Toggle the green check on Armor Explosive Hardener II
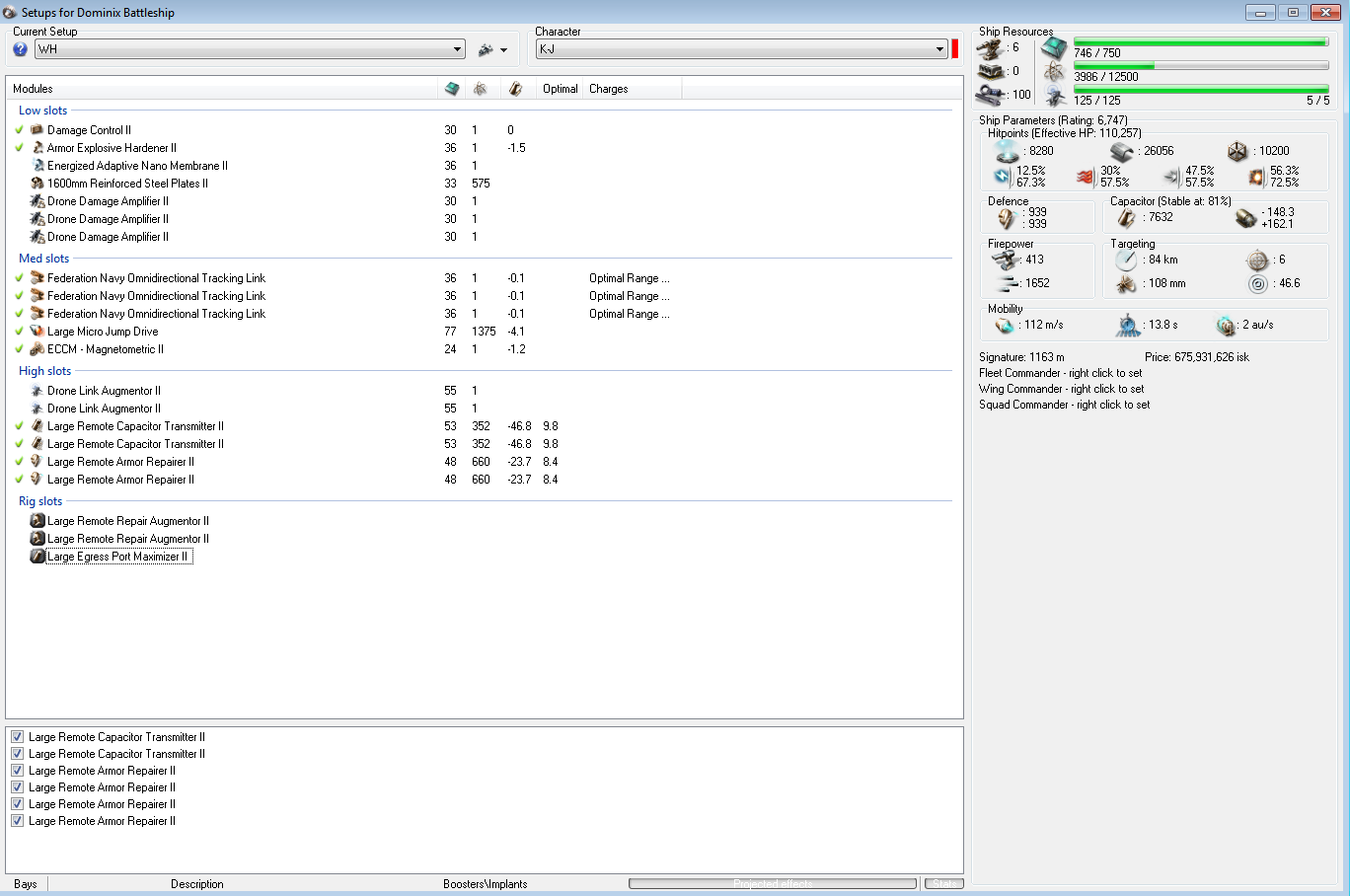 point(19,148)
